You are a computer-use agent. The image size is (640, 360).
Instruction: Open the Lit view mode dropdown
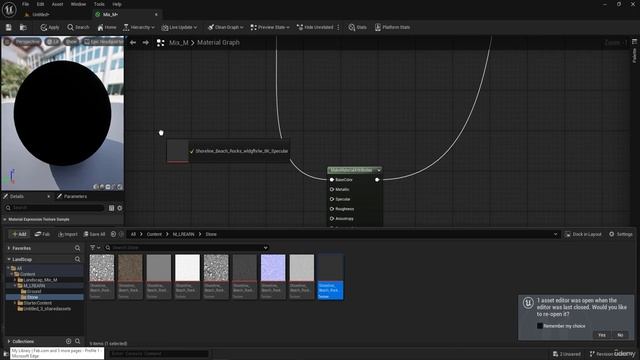(x=53, y=42)
